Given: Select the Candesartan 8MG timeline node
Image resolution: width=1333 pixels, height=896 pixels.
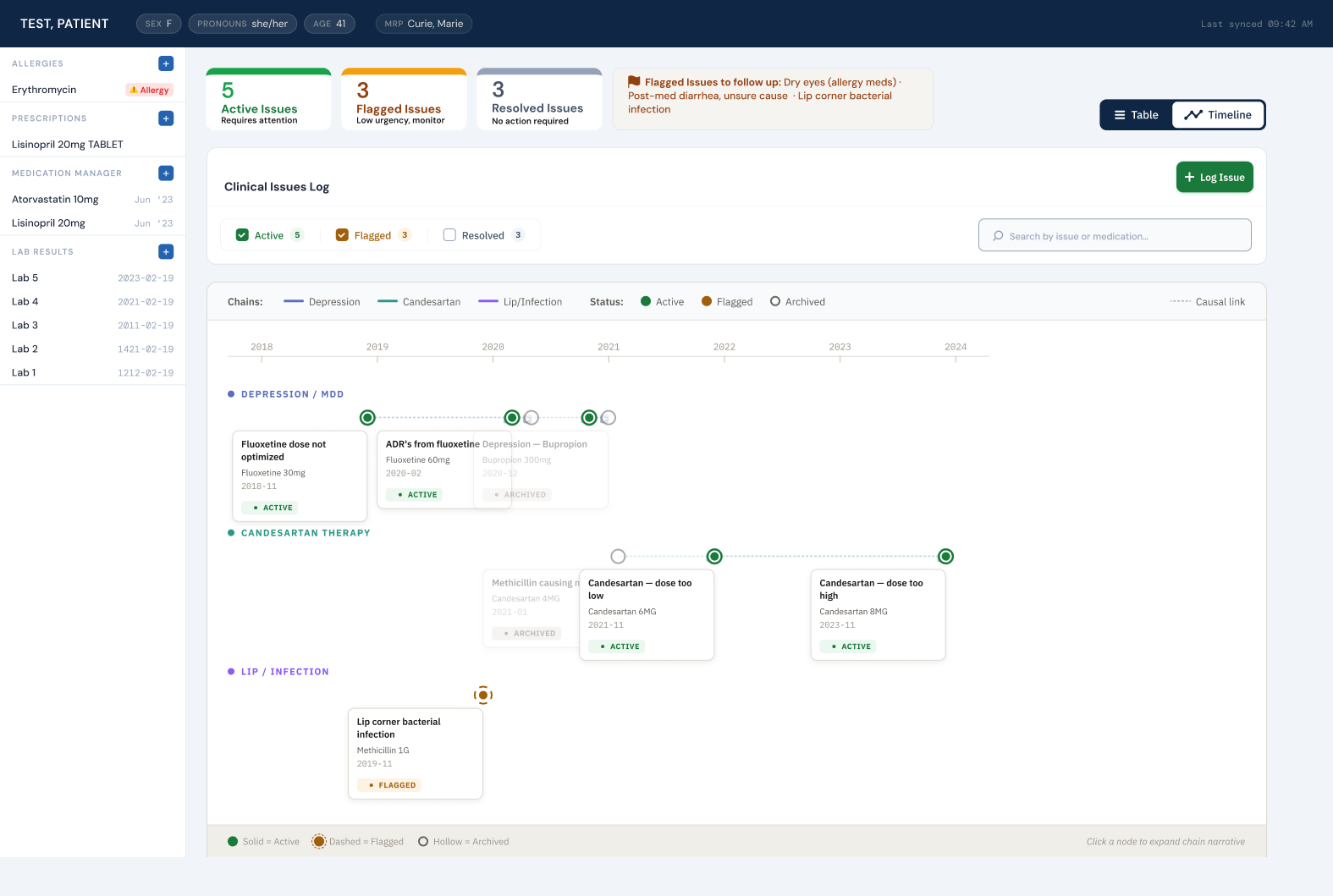Looking at the screenshot, I should click(x=945, y=557).
